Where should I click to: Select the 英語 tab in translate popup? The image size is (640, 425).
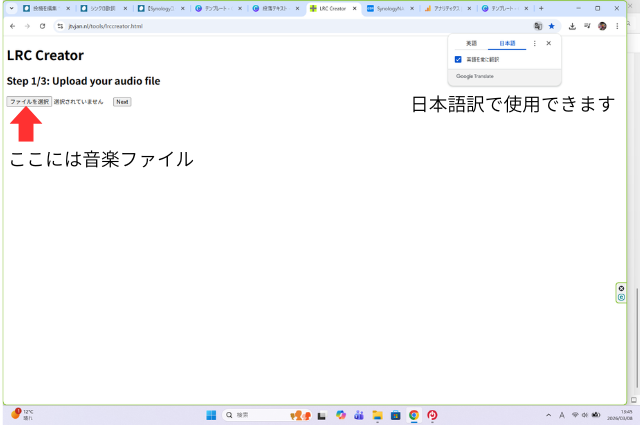click(471, 44)
